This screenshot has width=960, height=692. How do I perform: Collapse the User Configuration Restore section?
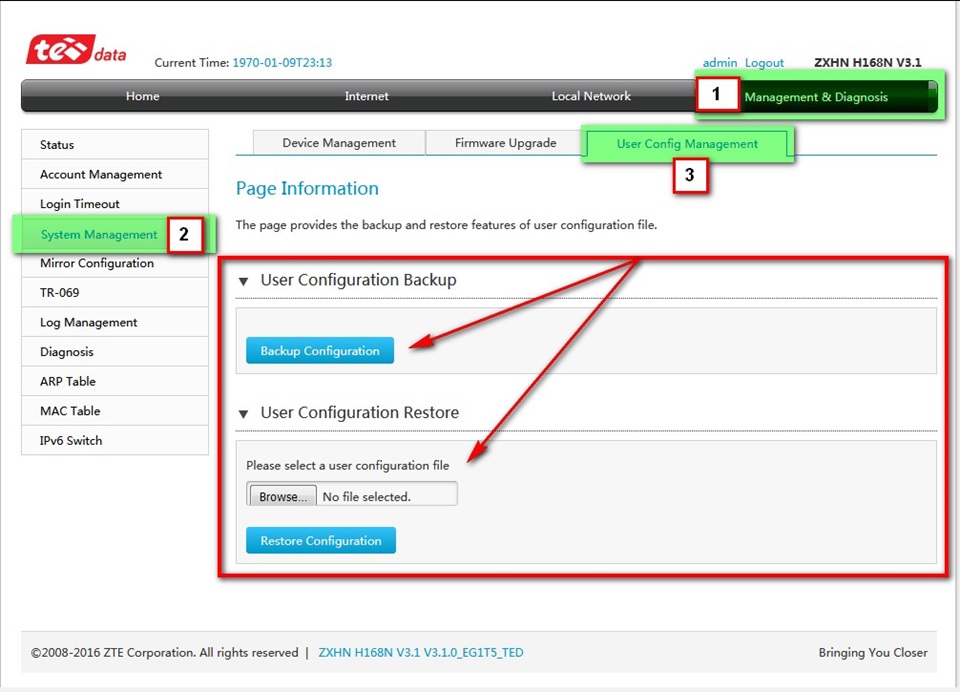click(244, 413)
